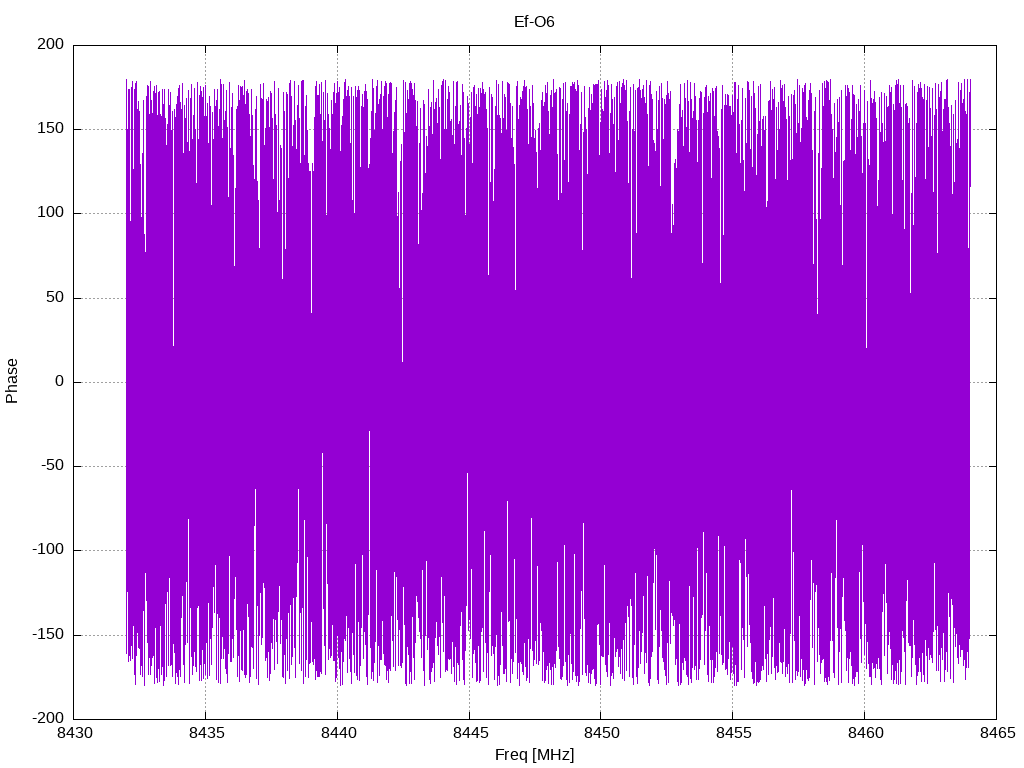Click the 150 phase tick label
Image resolution: width=1024 pixels, height=768 pixels.
pos(51,129)
